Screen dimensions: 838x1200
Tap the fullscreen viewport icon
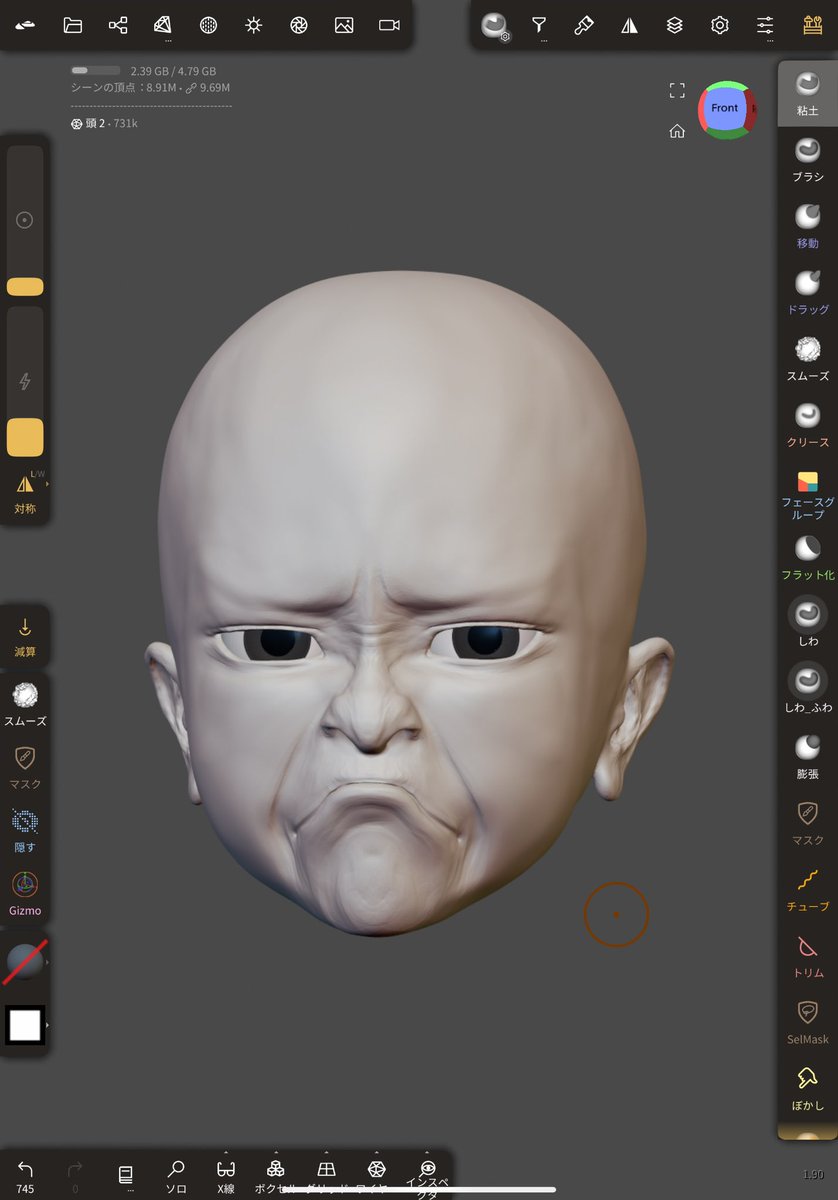(x=677, y=91)
